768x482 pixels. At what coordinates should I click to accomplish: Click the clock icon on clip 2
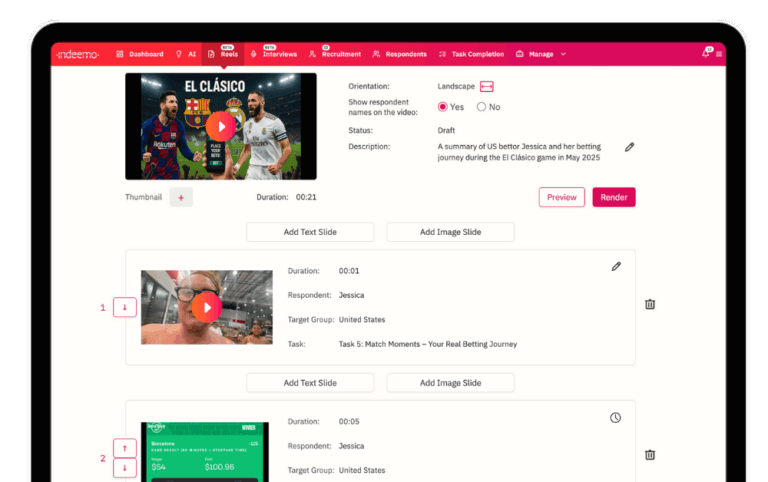tap(616, 418)
